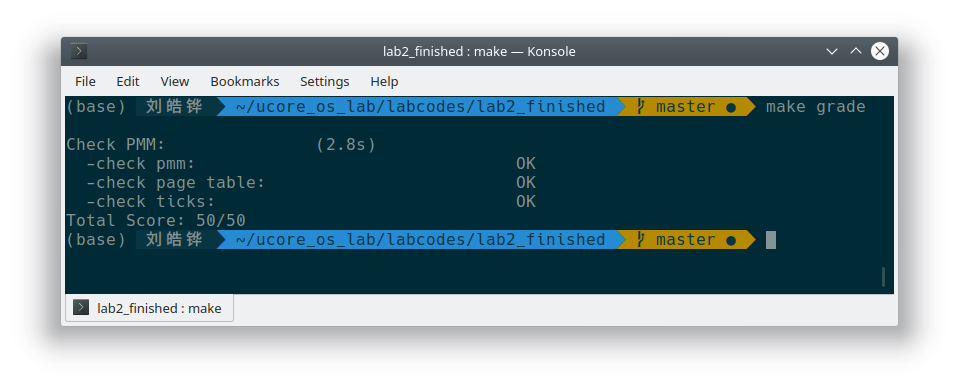Click the '(2.8s)' timing text
This screenshot has height=387, width=959.
346,145
